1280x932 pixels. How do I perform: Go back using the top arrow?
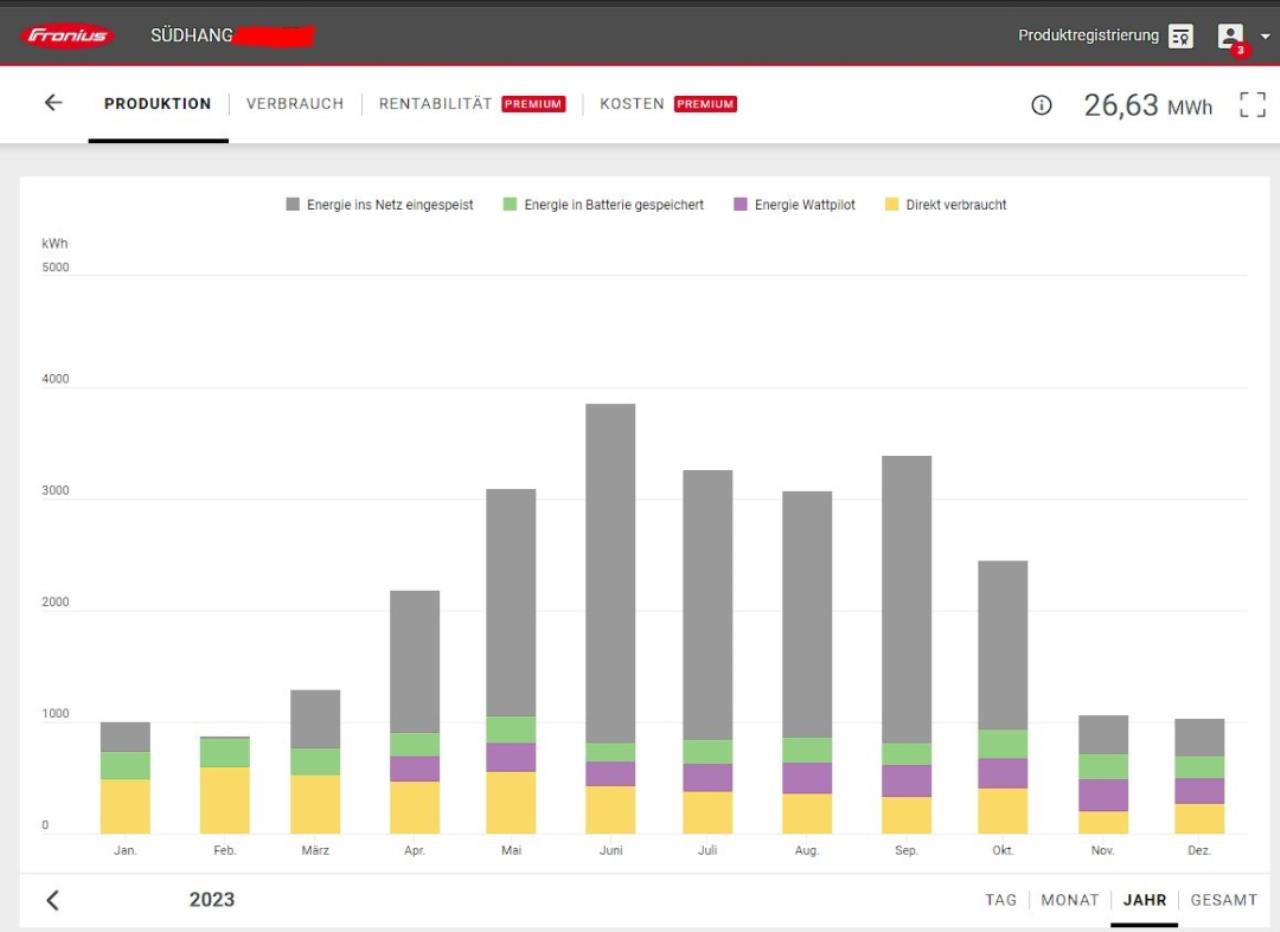53,103
